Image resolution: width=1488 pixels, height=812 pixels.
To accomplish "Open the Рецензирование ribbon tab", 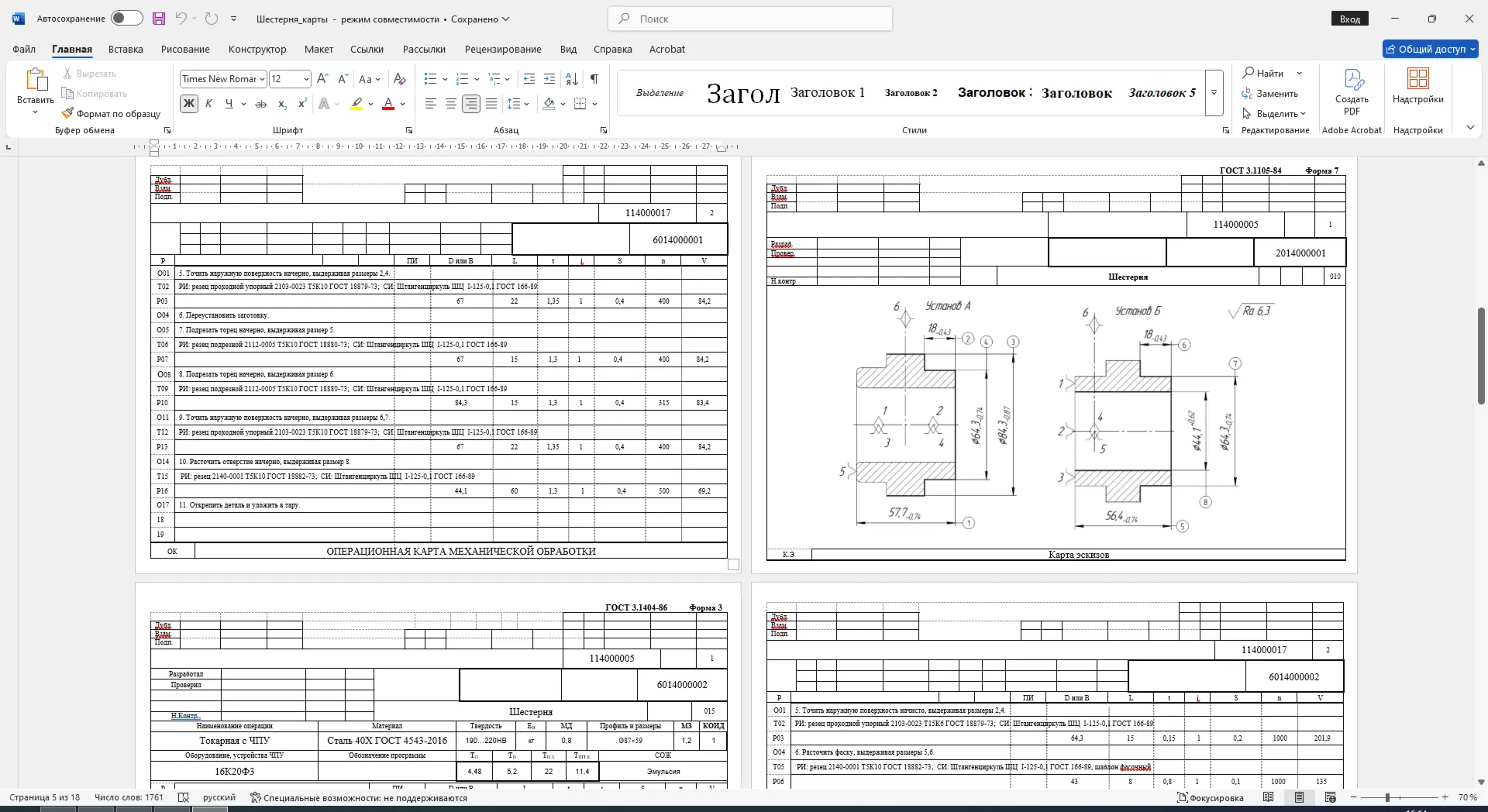I will click(x=503, y=49).
